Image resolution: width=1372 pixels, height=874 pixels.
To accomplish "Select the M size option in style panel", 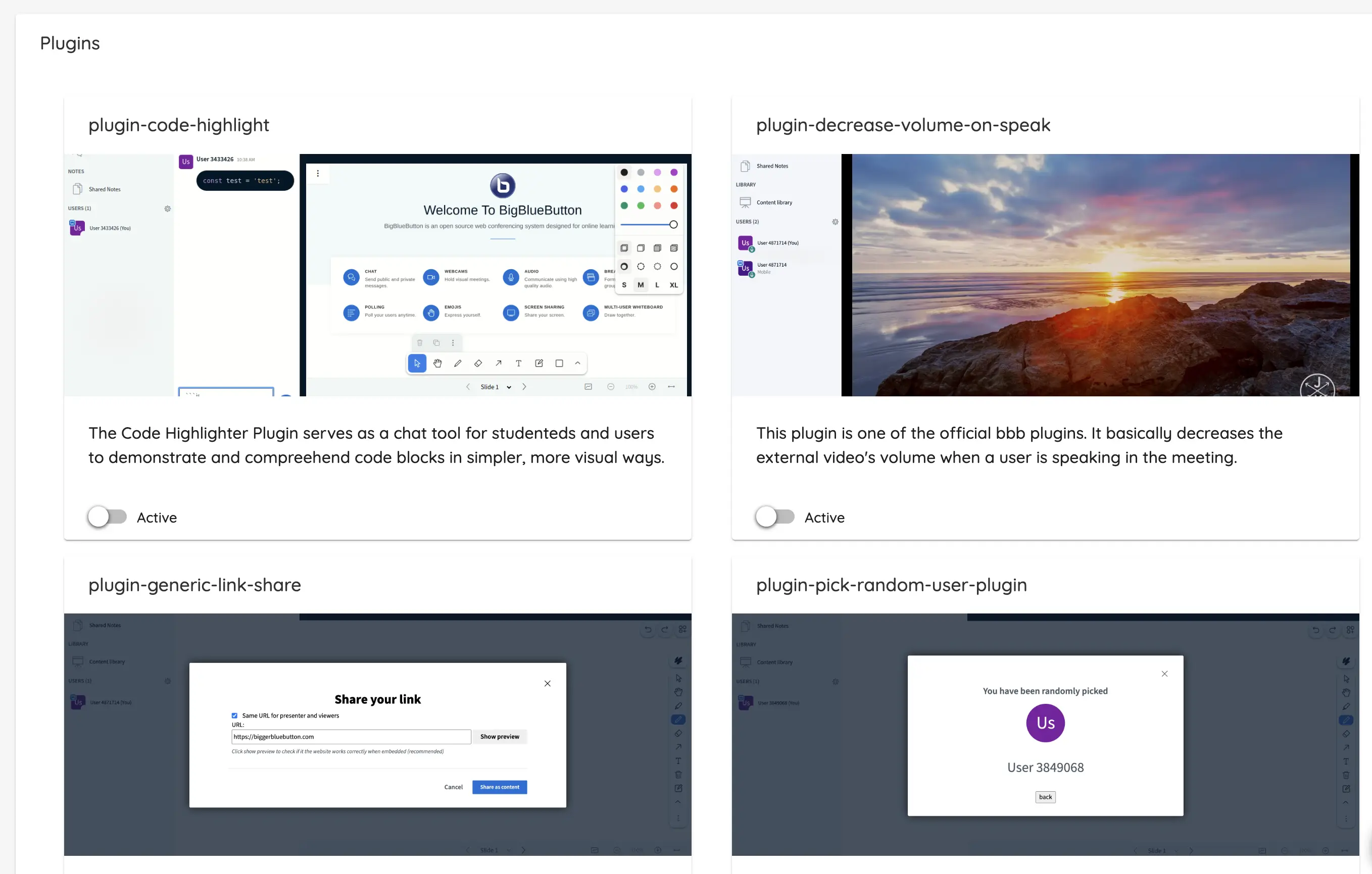I will click(x=641, y=285).
